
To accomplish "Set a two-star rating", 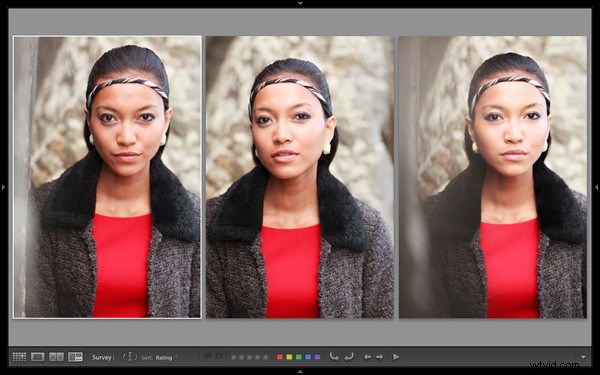I will pos(241,357).
